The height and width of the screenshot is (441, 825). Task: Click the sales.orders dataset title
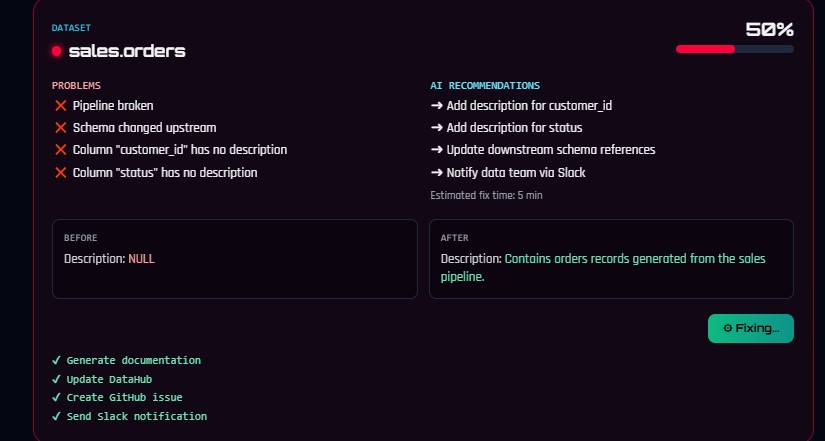[127, 51]
